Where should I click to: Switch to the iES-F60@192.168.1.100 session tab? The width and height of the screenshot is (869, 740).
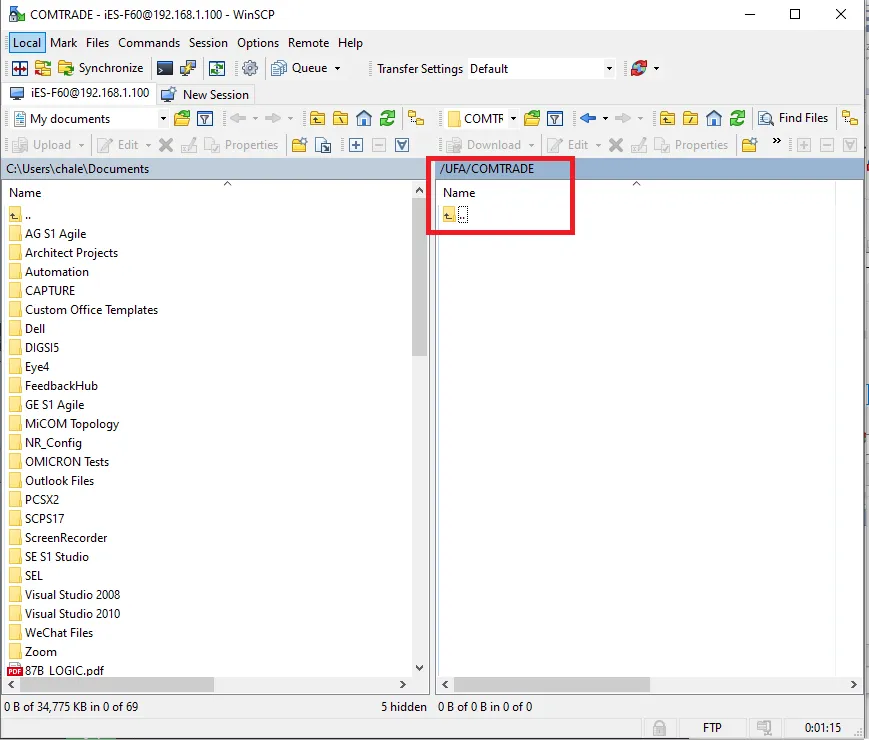click(80, 93)
